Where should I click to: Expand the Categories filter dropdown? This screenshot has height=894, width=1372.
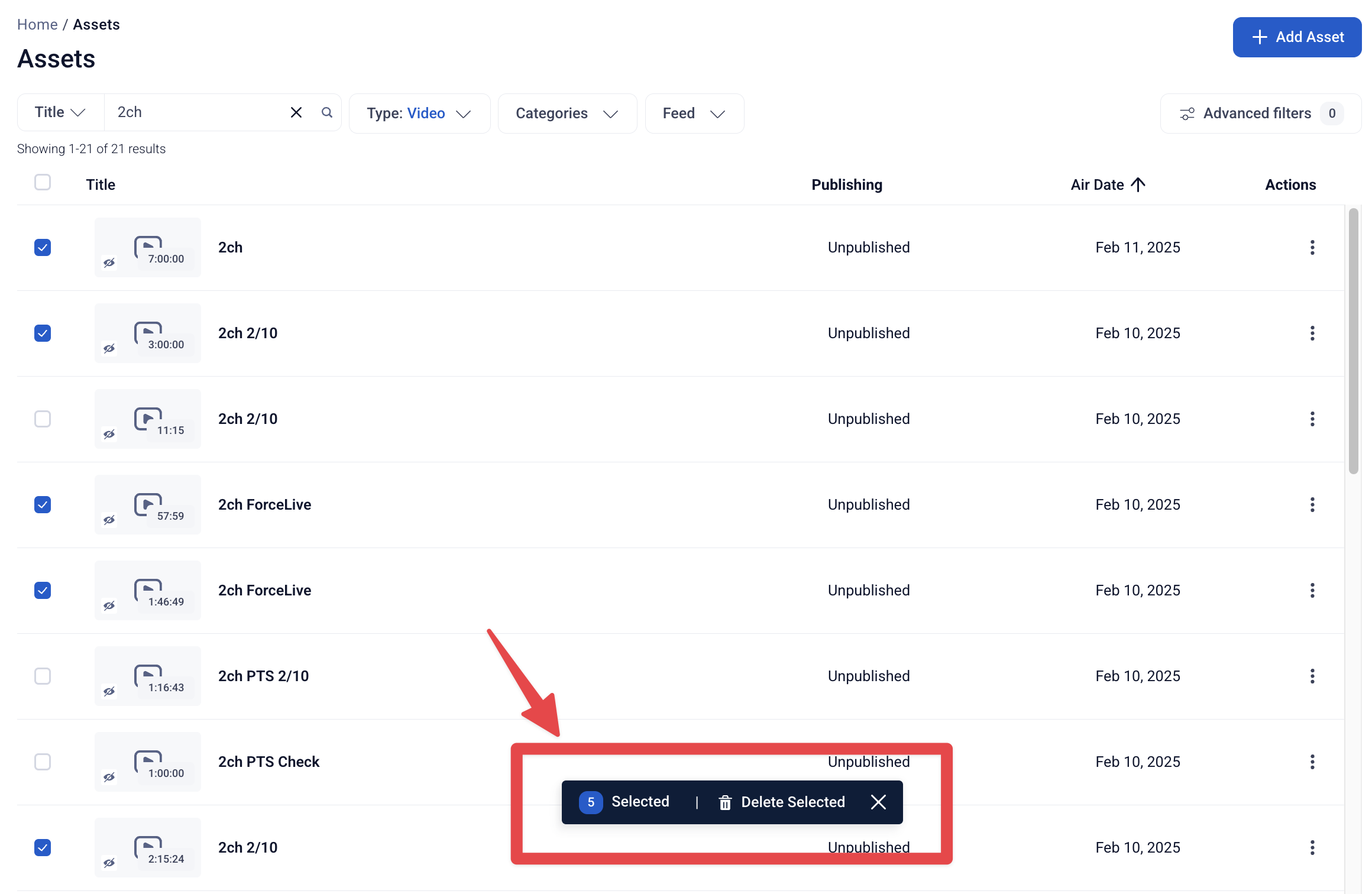(567, 114)
